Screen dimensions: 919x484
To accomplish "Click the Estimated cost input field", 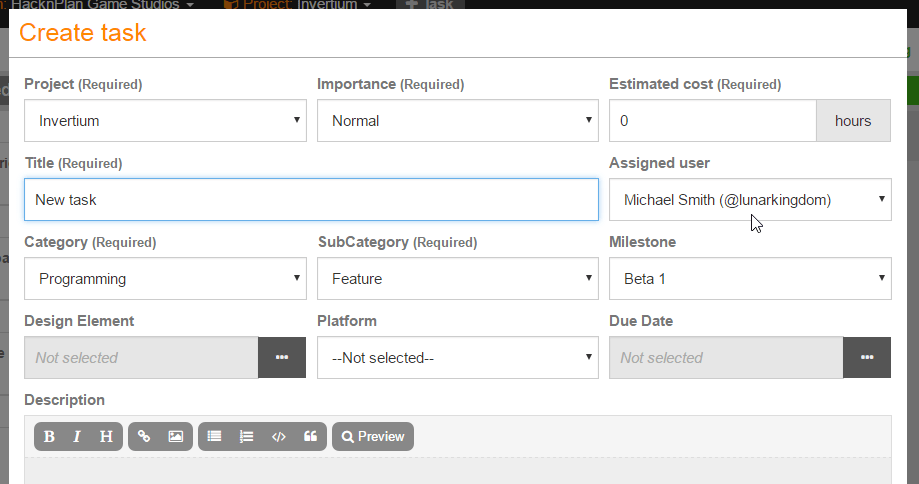I will tap(713, 121).
